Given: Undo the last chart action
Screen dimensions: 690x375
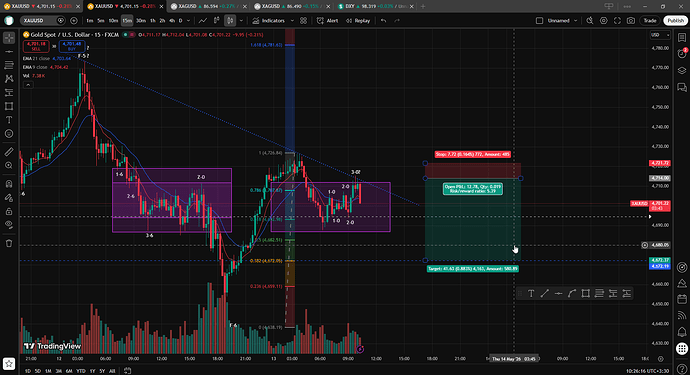Looking at the screenshot, I should pos(384,21).
